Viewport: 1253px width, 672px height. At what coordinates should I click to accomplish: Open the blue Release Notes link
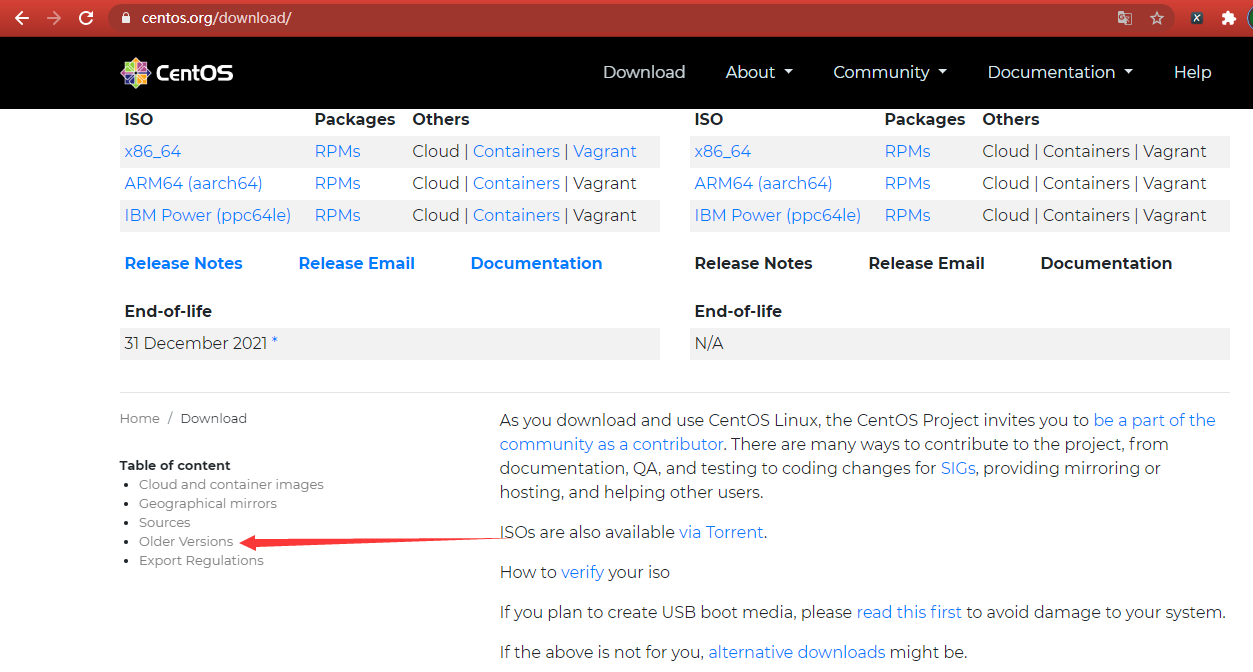pyautogui.click(x=183, y=263)
